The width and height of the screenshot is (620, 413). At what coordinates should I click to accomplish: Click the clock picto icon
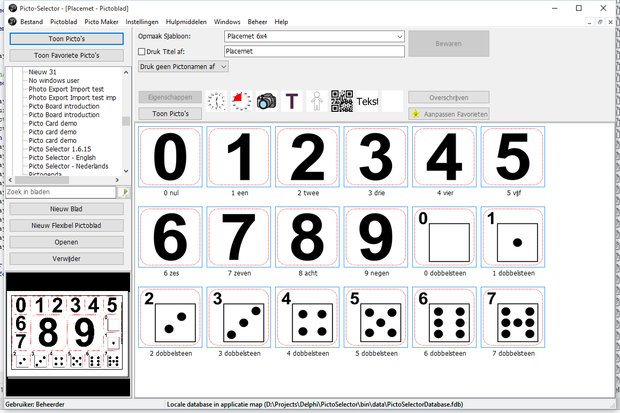tap(217, 101)
